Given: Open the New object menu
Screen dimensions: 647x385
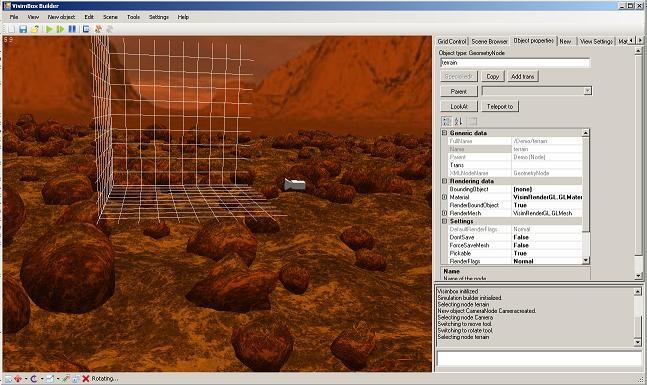Looking at the screenshot, I should click(x=61, y=17).
